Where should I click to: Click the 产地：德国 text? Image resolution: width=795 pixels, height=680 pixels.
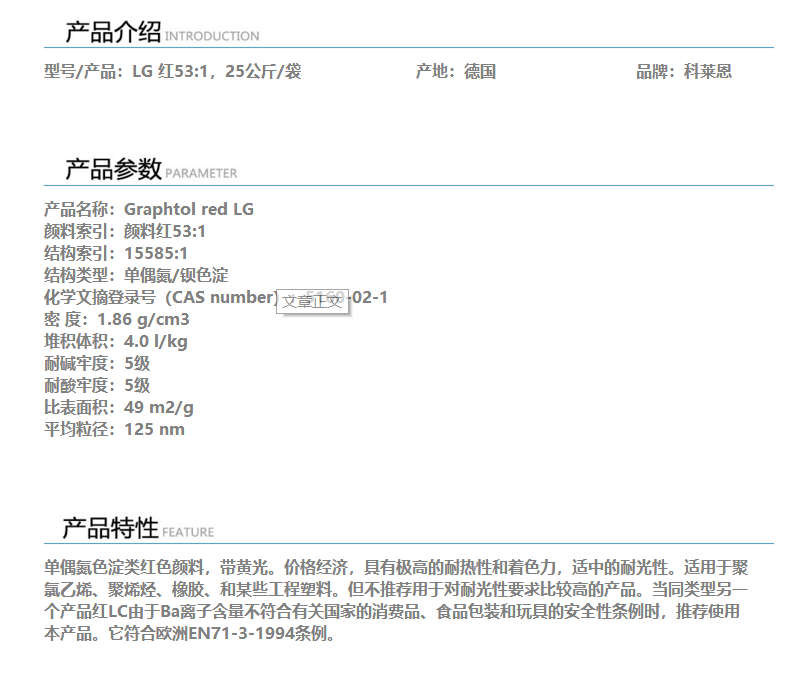[455, 71]
